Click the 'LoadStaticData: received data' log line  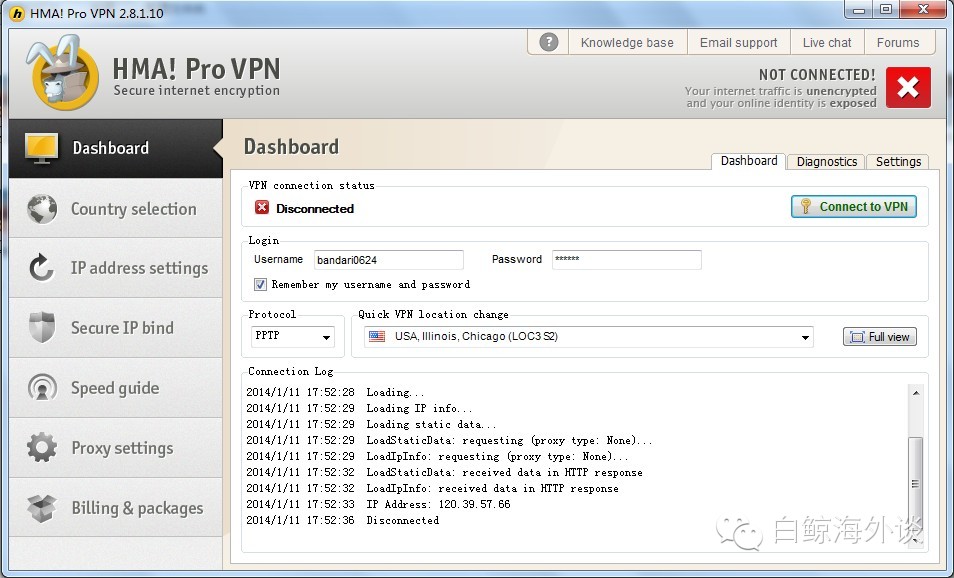pyautogui.click(x=445, y=472)
